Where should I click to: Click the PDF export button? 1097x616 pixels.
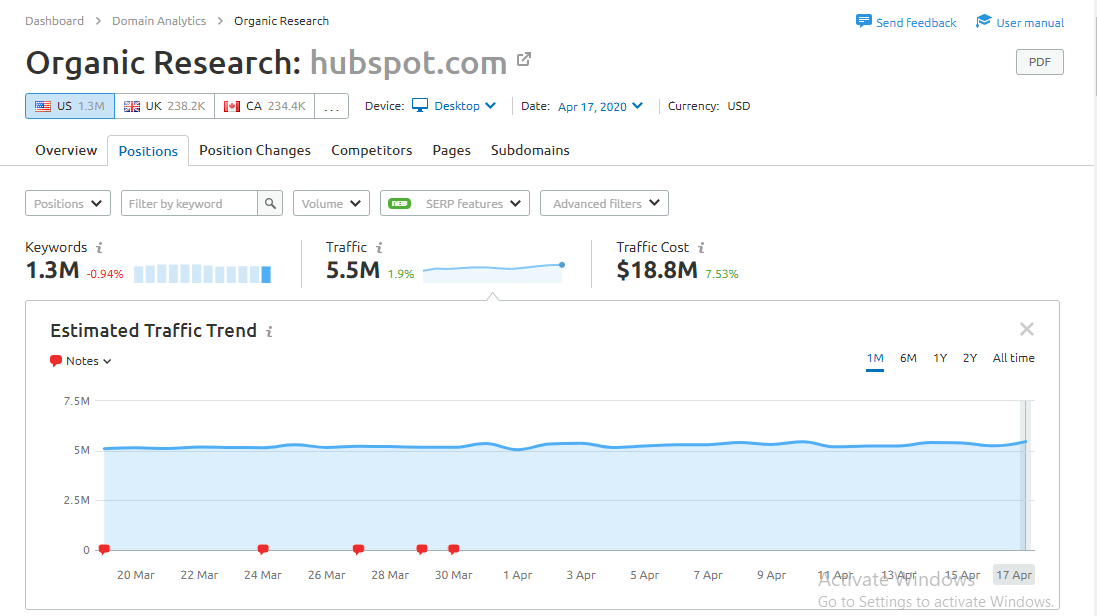(1040, 62)
